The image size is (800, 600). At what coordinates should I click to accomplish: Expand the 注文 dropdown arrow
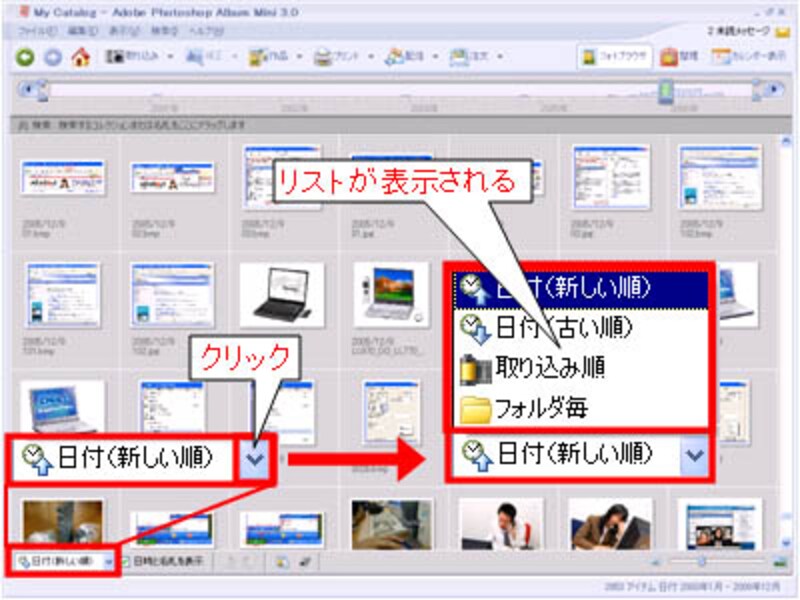click(x=500, y=56)
